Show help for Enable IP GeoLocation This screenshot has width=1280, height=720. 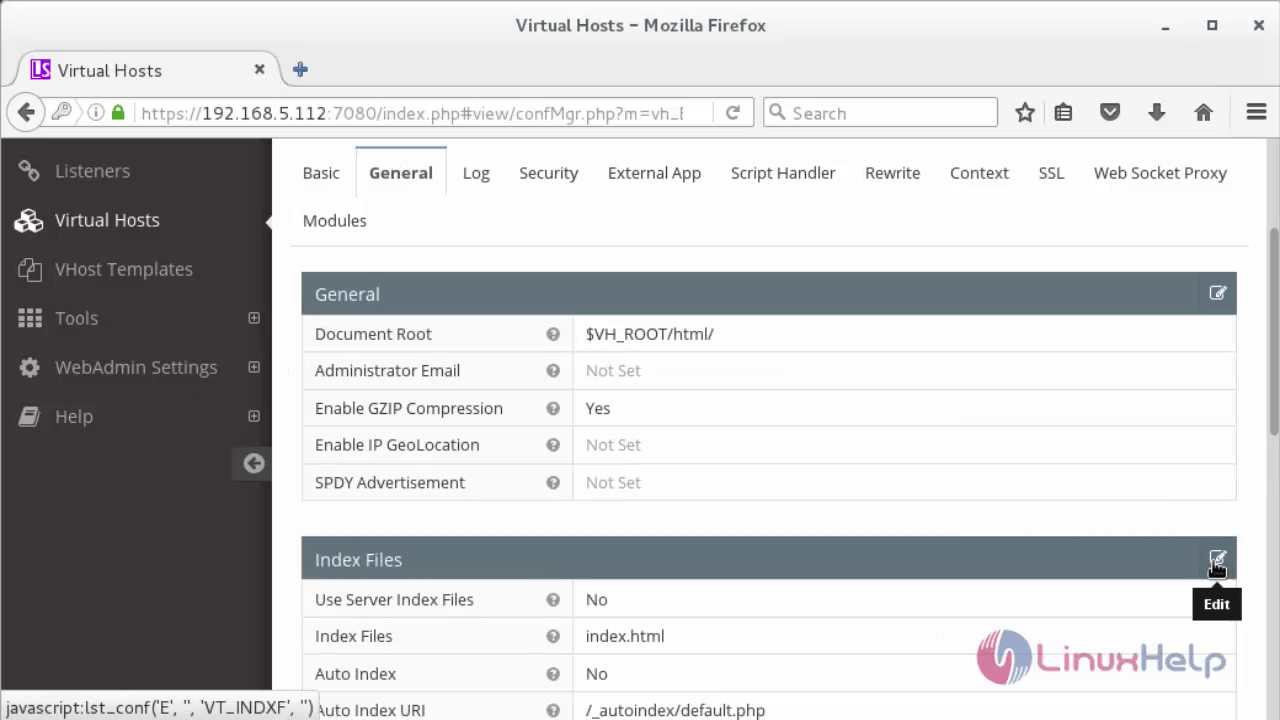pyautogui.click(x=553, y=445)
